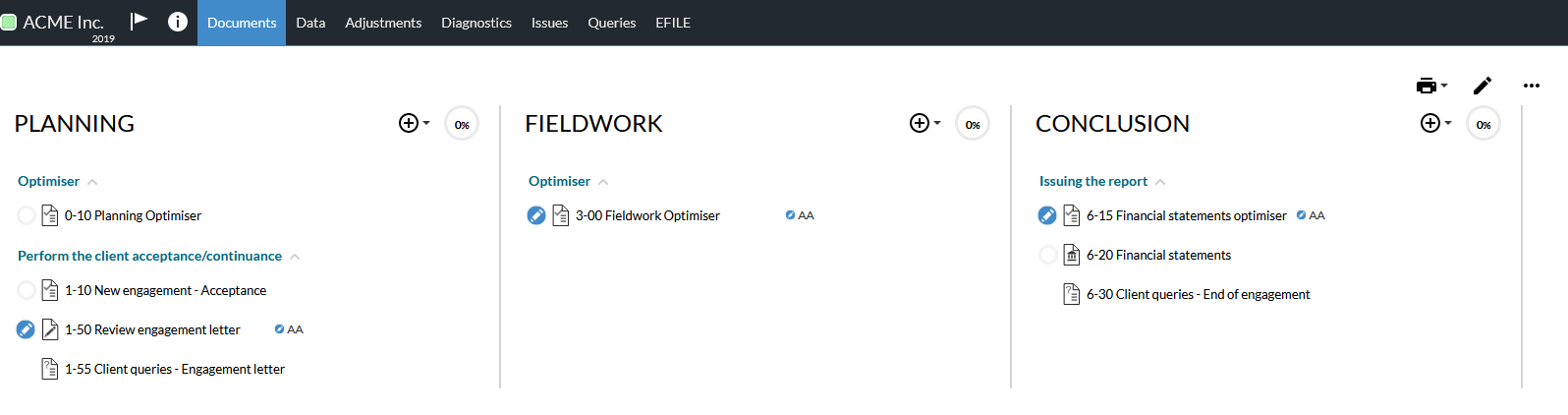Toggle status circle for 6-20 Financial statements
Viewport: 1568px width, 415px height.
[x=1048, y=255]
